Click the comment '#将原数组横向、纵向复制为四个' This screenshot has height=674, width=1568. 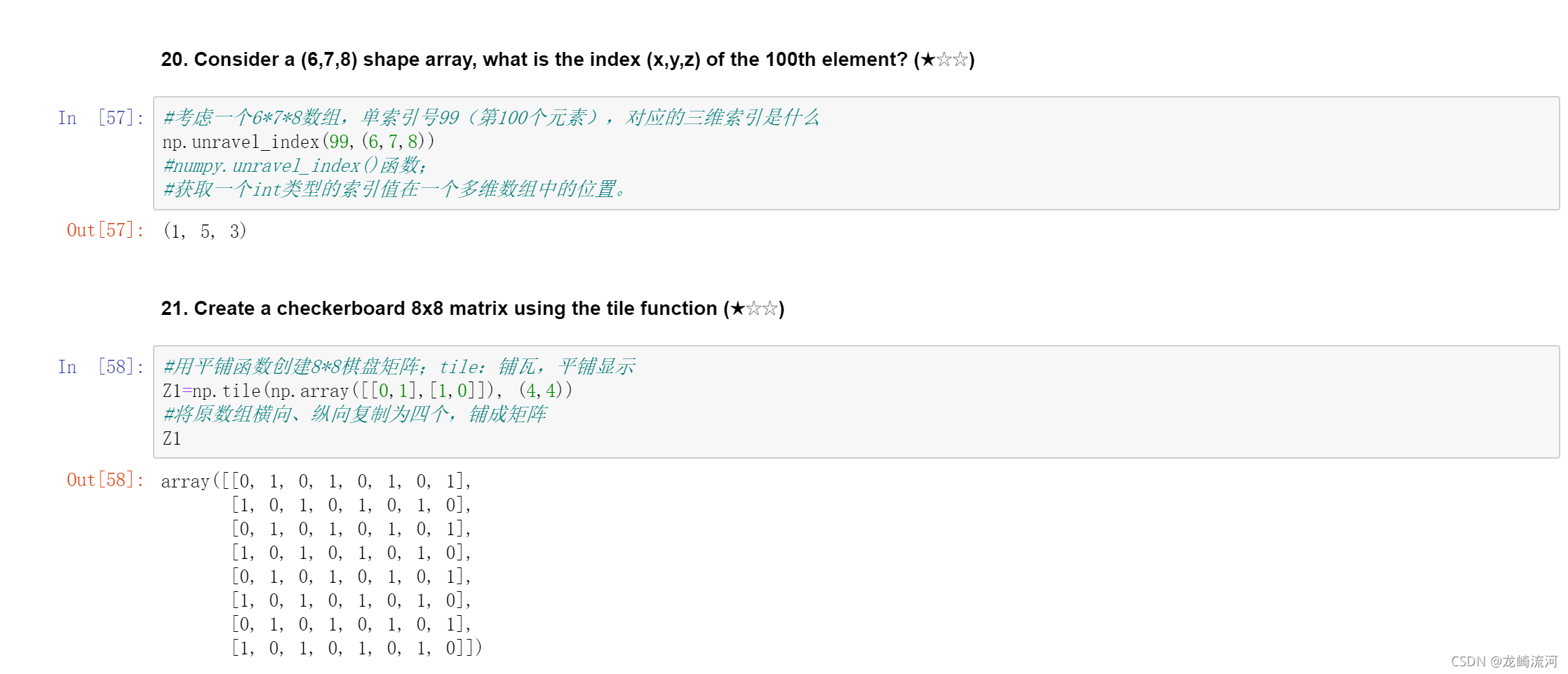[354, 414]
